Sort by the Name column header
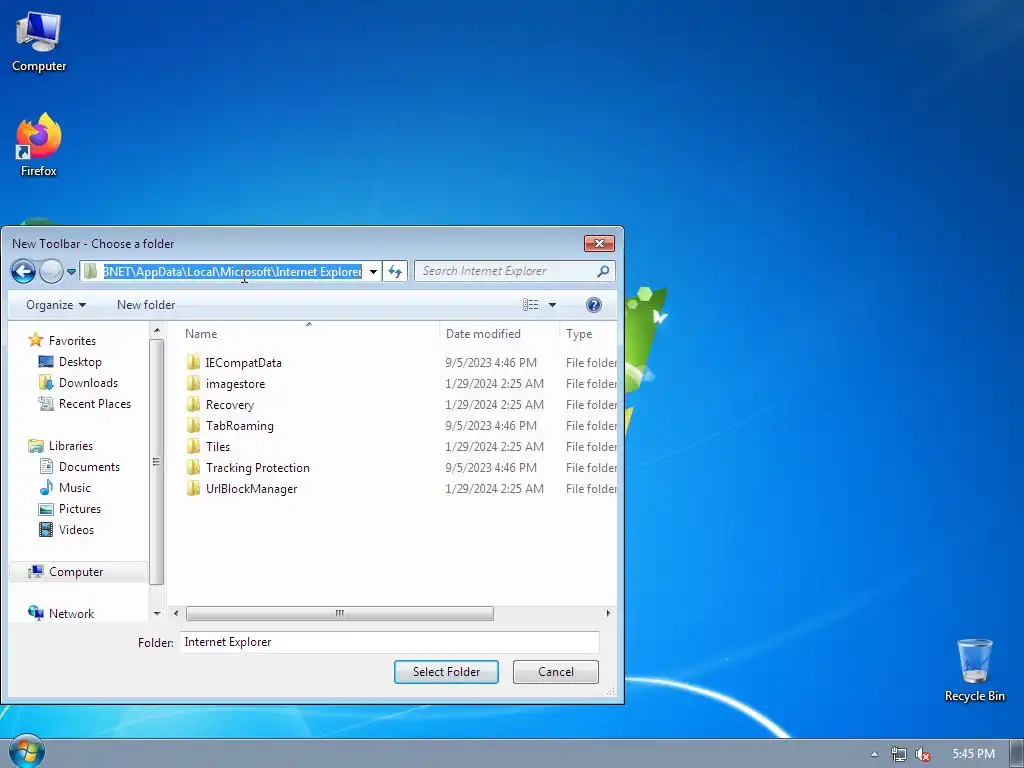This screenshot has height=768, width=1024. pos(308,334)
